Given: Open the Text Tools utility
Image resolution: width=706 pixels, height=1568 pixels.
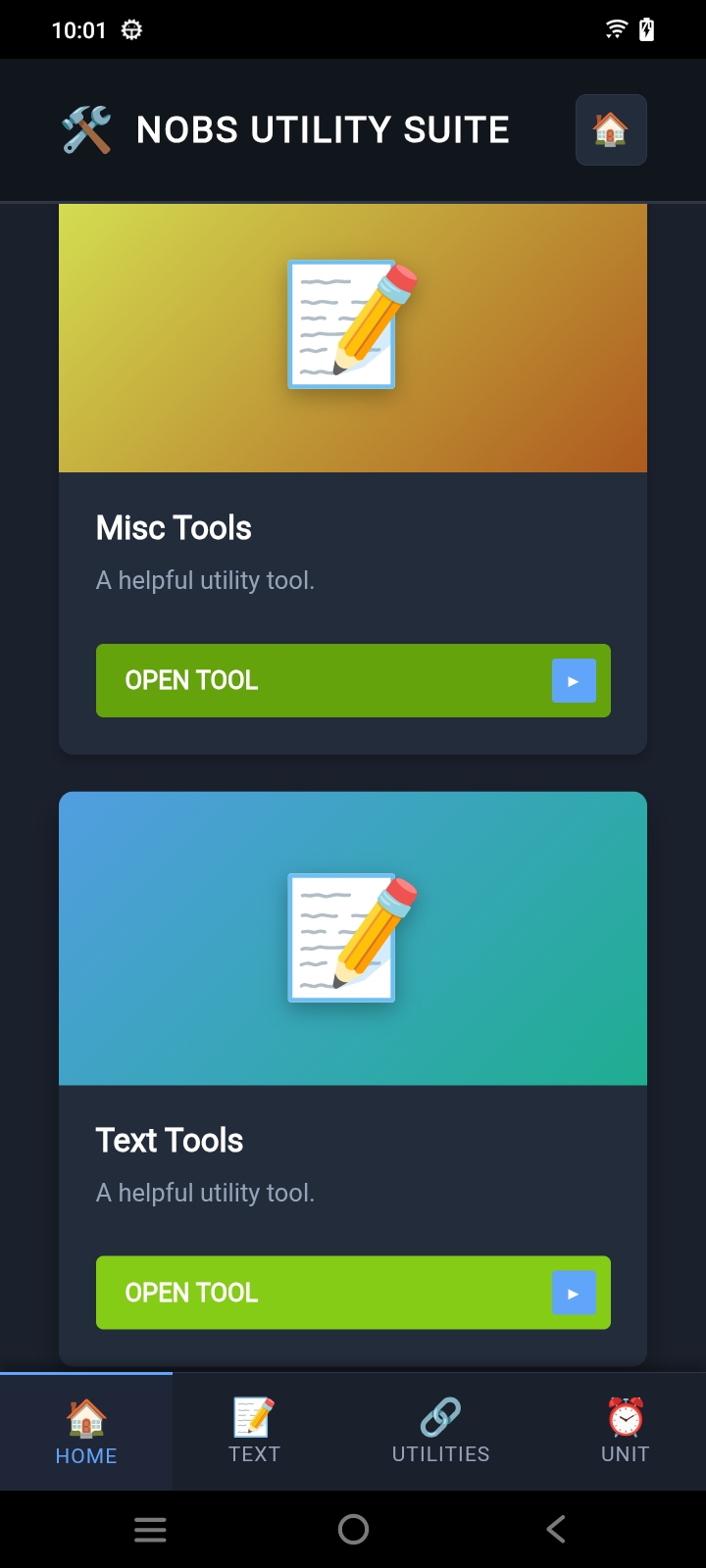Looking at the screenshot, I should coord(353,1293).
